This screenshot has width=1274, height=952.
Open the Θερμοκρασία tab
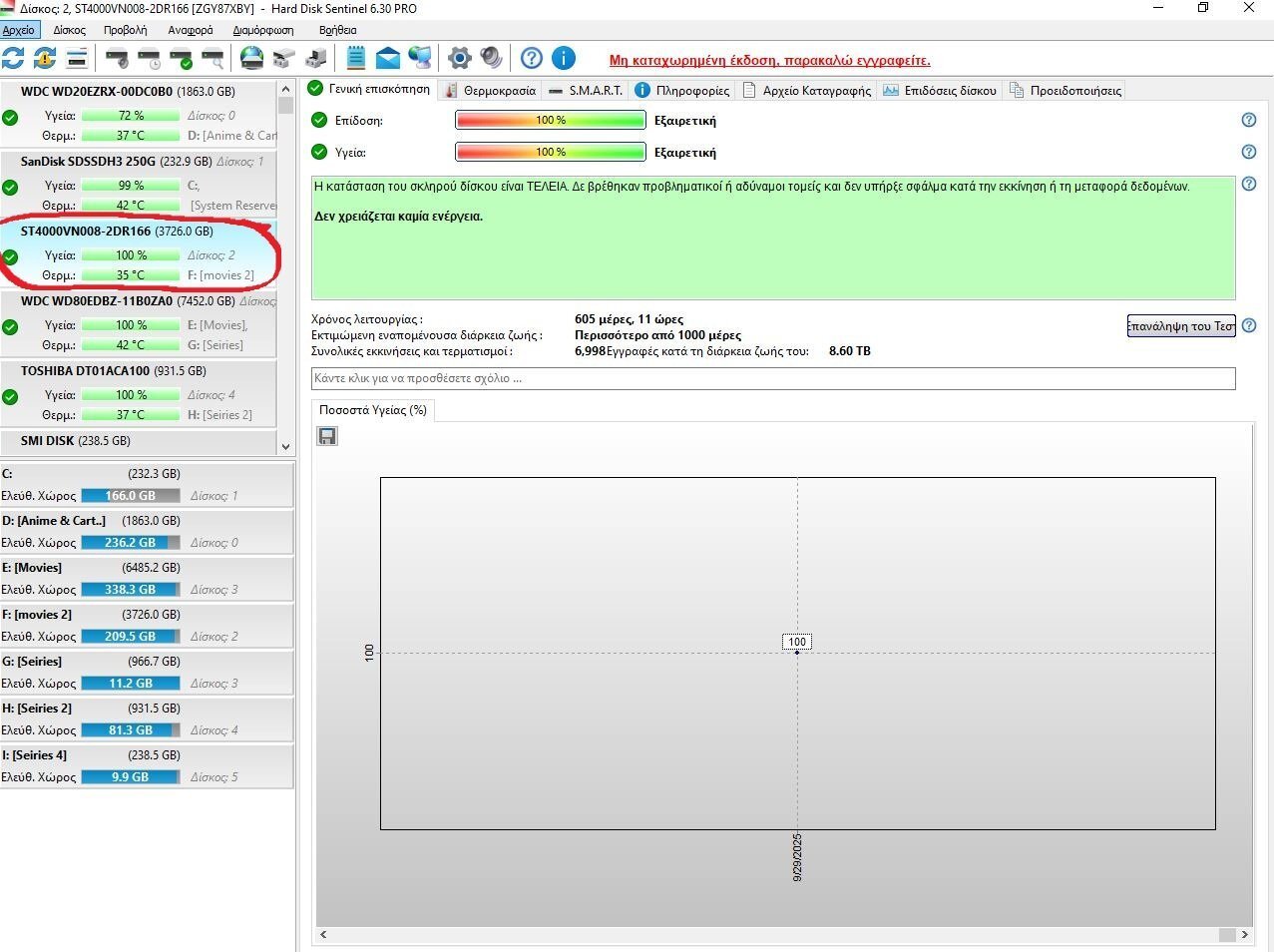pyautogui.click(x=490, y=90)
